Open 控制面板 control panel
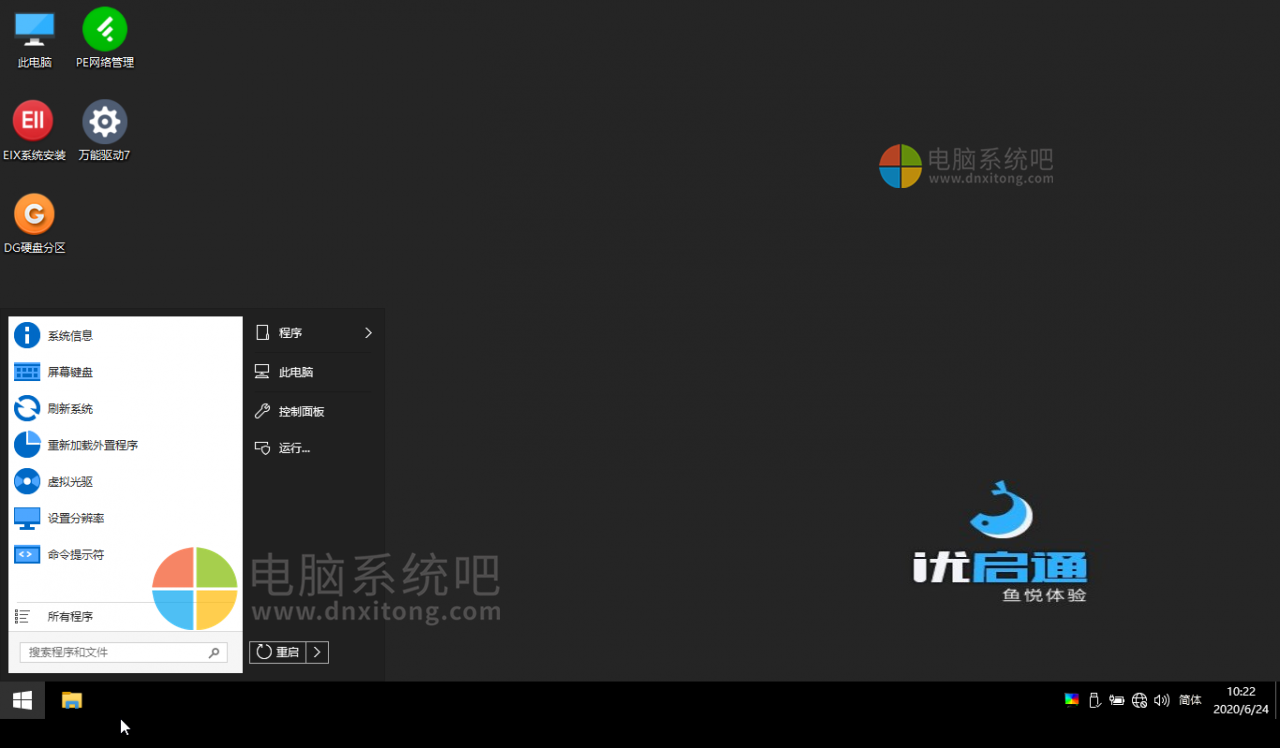Viewport: 1280px width, 748px height. coord(314,411)
